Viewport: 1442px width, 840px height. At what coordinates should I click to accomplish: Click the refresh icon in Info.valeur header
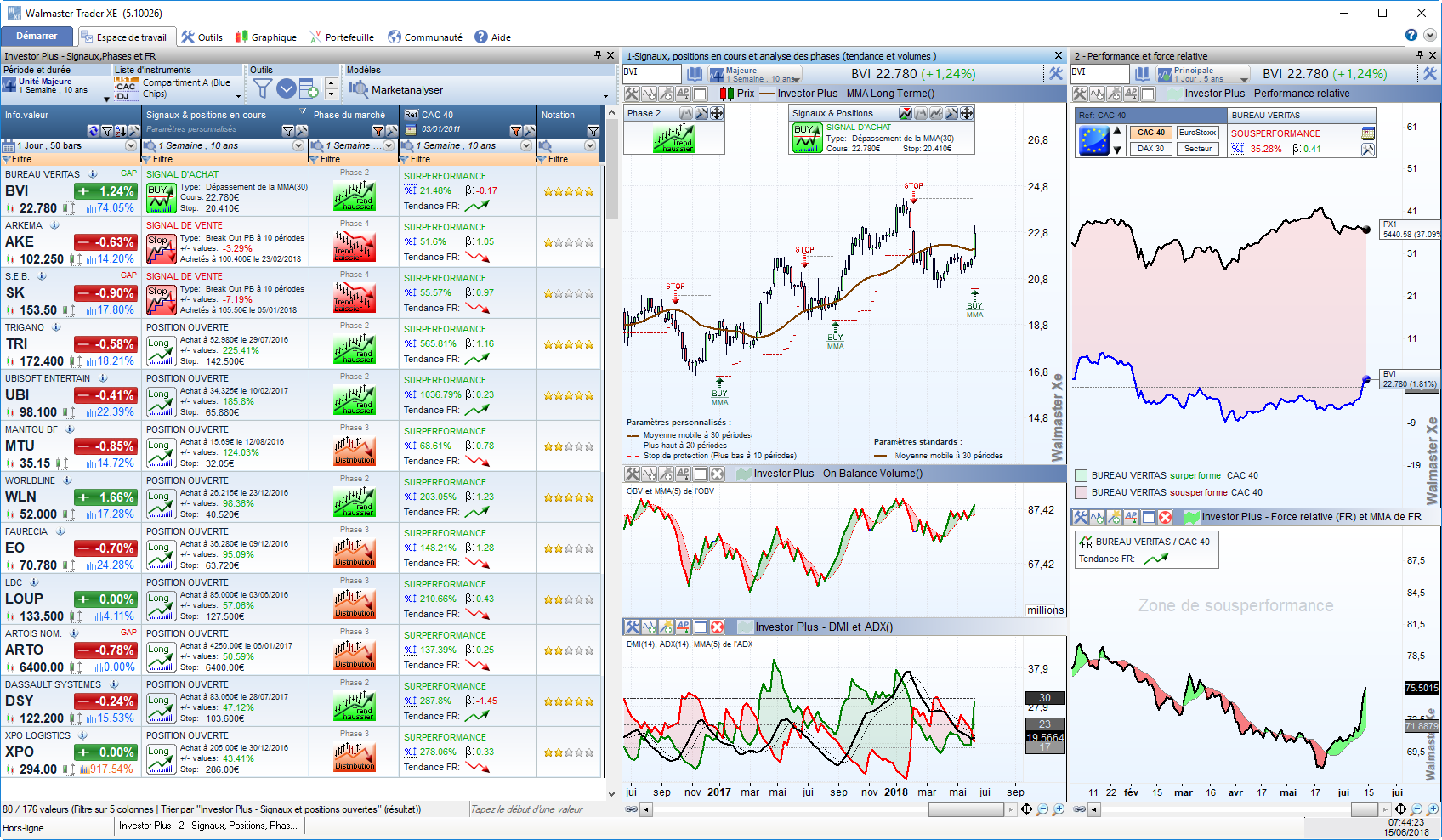click(x=94, y=131)
